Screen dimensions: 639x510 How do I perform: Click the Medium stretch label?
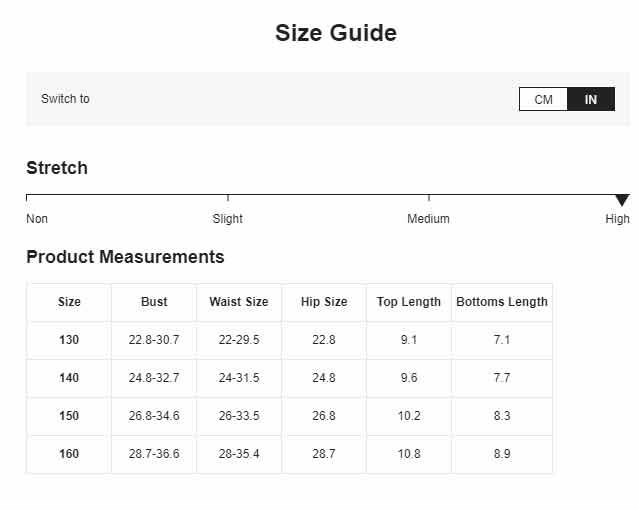coord(428,219)
